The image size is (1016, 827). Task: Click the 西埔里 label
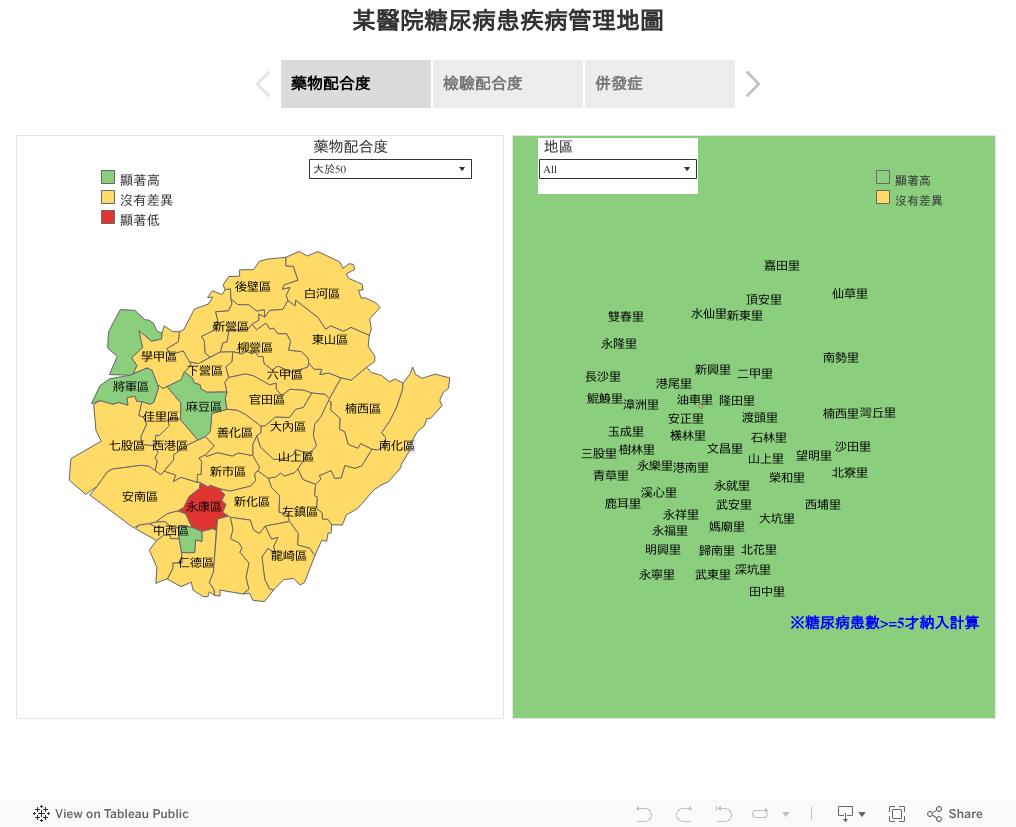click(x=822, y=504)
